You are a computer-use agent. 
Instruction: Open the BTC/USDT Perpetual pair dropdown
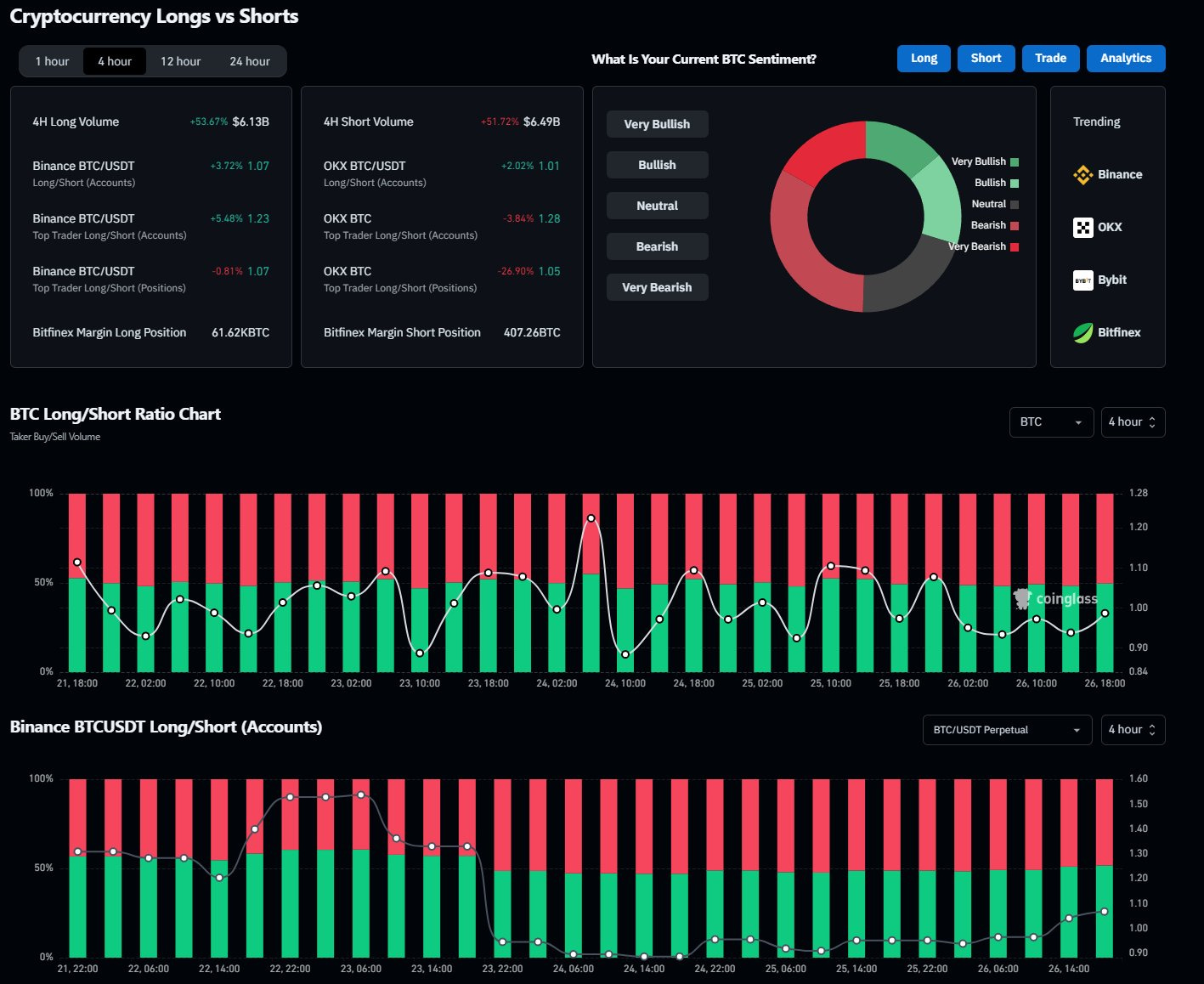[x=1008, y=730]
